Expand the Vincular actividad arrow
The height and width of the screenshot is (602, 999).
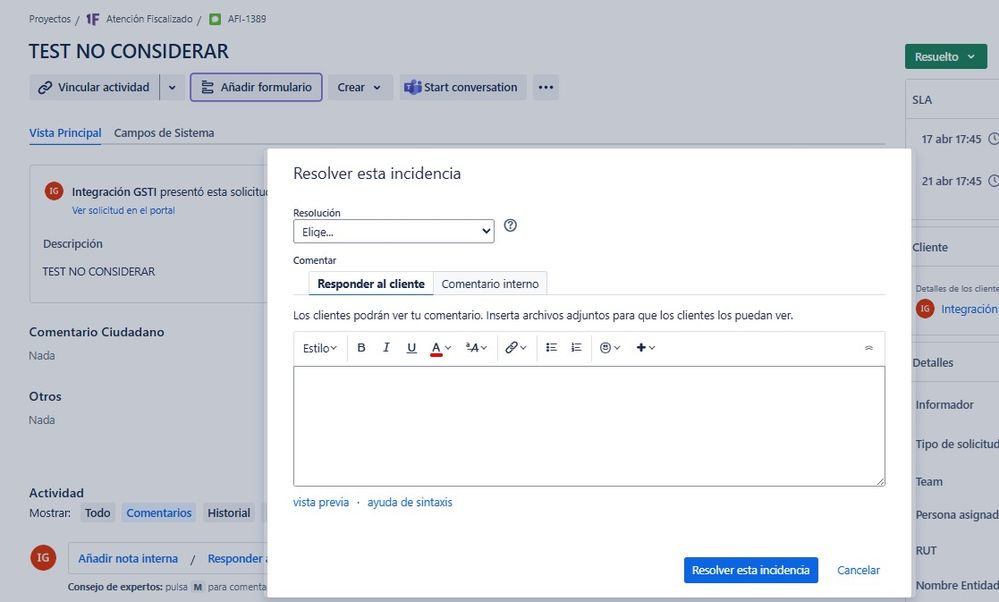[x=172, y=87]
